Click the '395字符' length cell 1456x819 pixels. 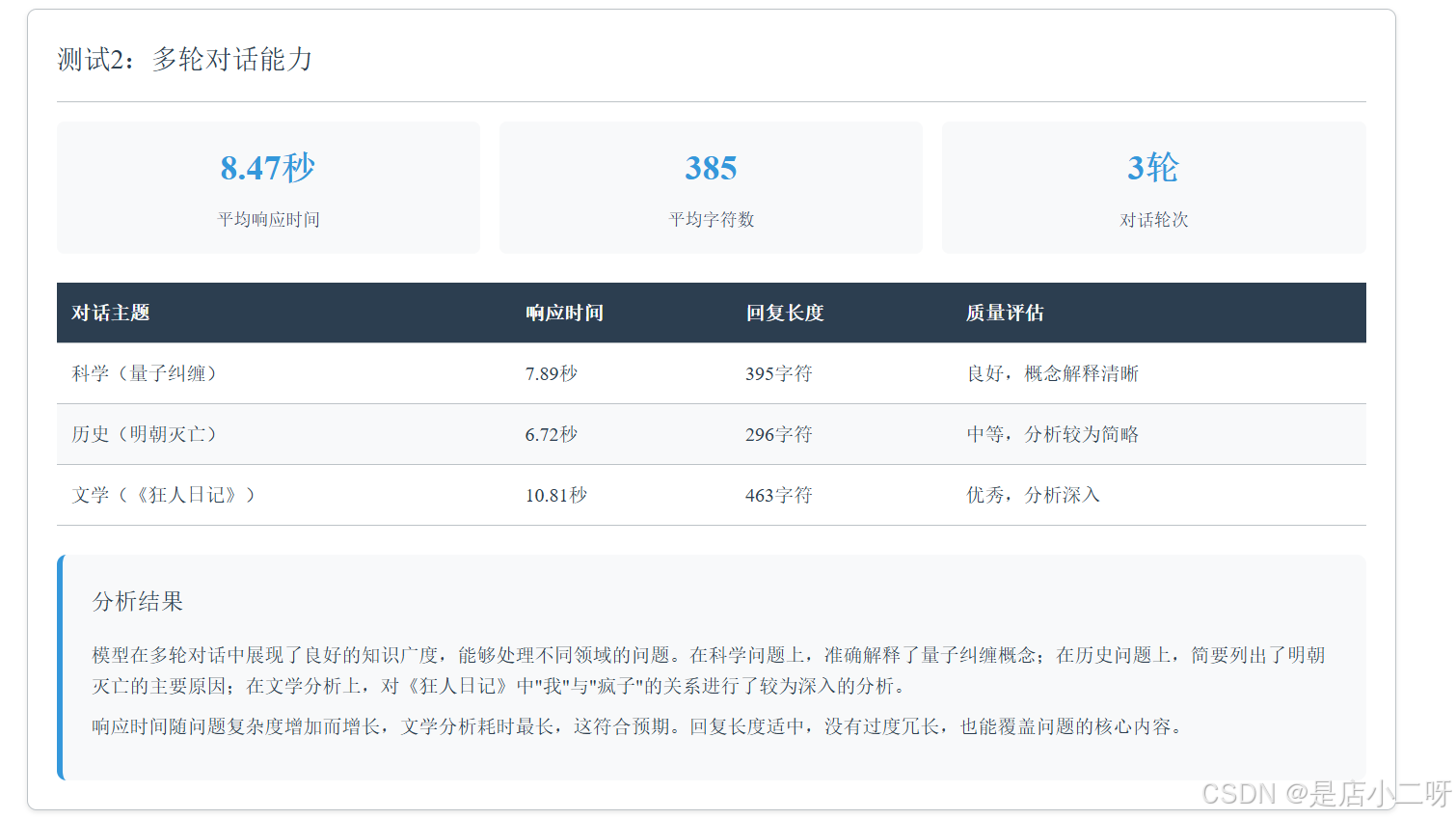tap(779, 373)
